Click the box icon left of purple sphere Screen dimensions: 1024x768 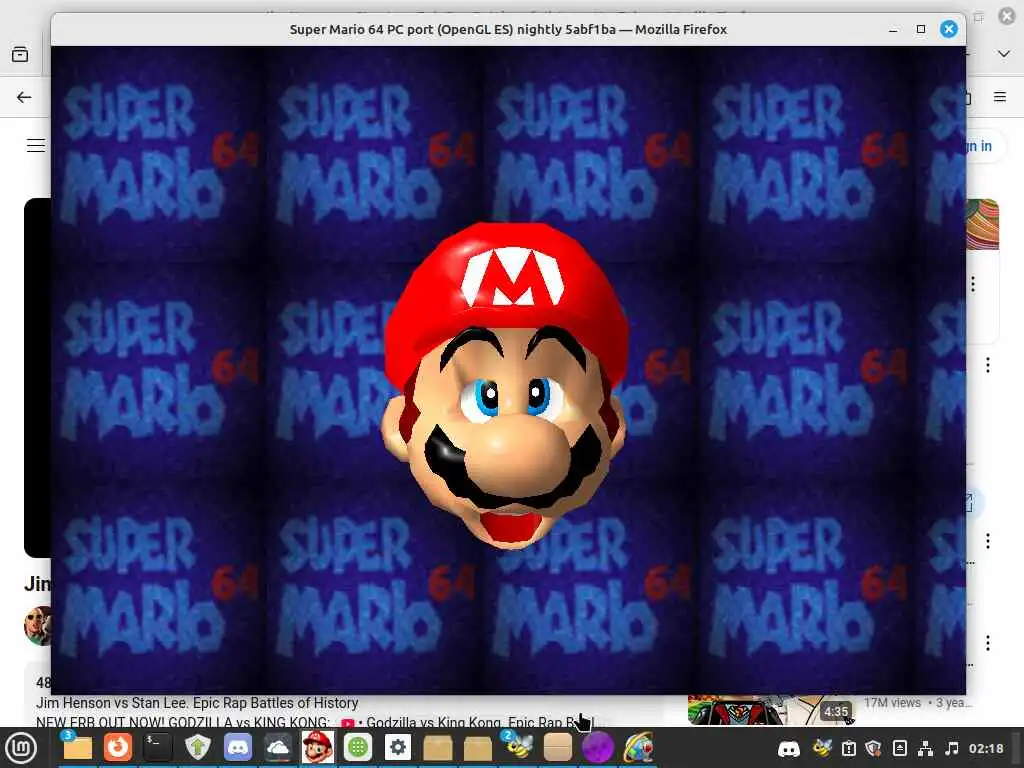558,747
